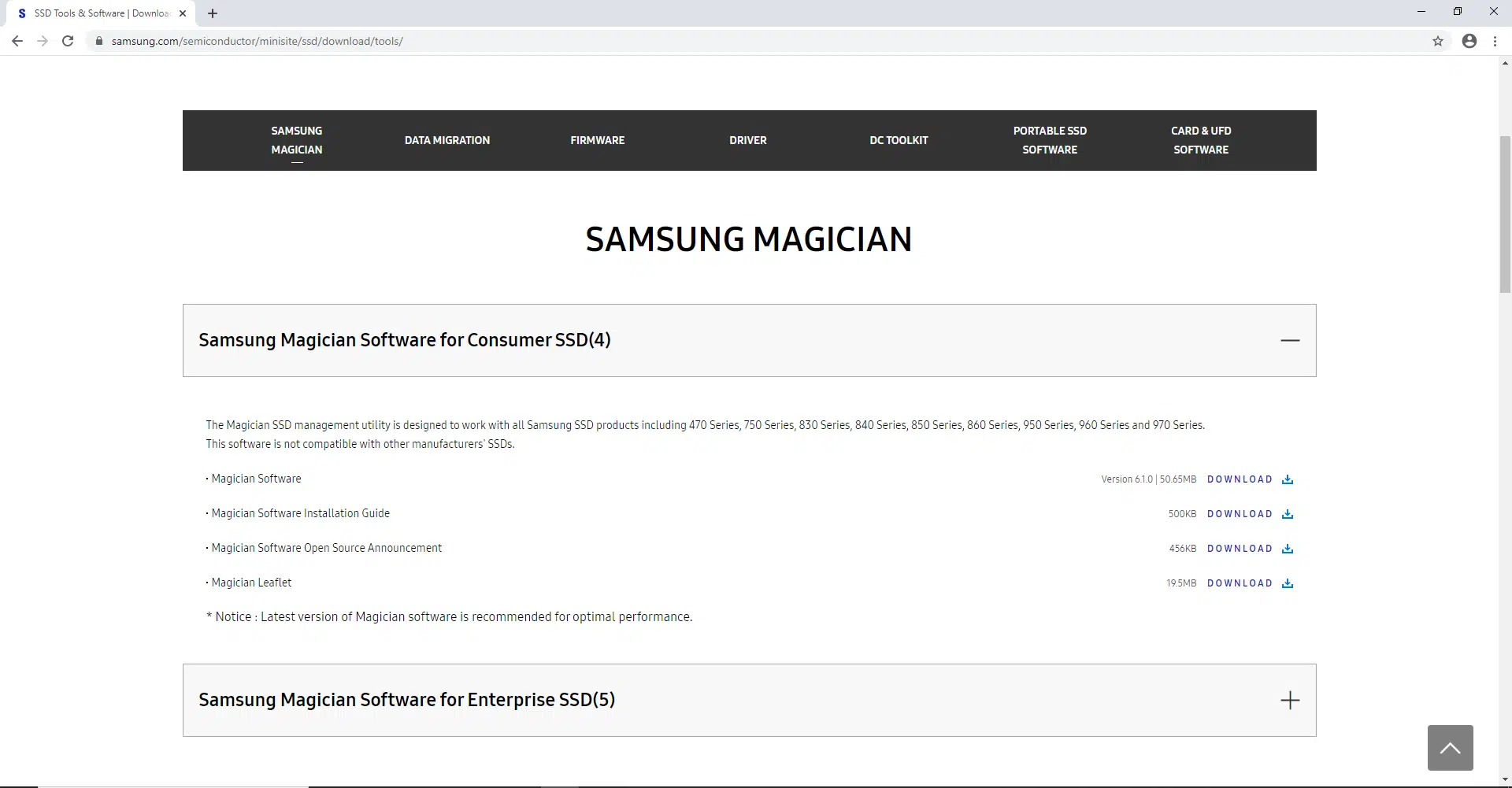
Task: Reload the Samsung SSD tools page
Action: pos(68,41)
